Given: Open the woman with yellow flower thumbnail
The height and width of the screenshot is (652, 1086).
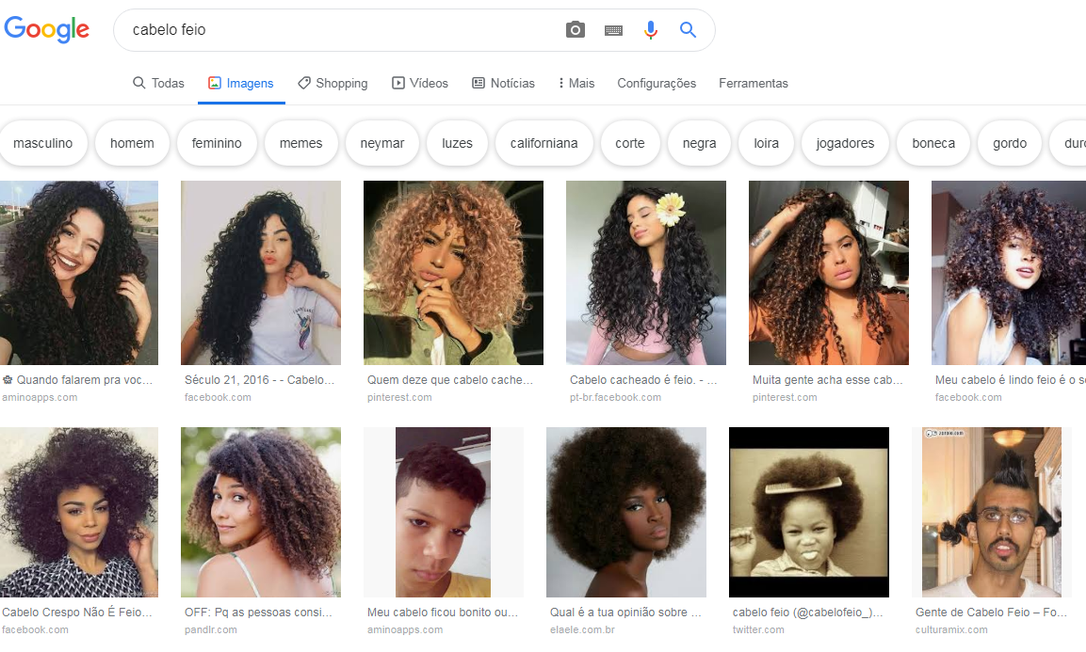Looking at the screenshot, I should pos(646,272).
